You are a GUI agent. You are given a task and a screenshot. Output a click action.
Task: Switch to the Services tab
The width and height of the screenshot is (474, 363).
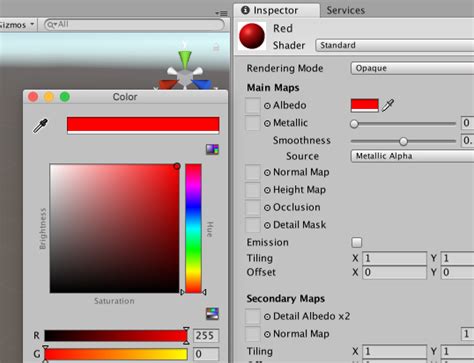click(346, 11)
